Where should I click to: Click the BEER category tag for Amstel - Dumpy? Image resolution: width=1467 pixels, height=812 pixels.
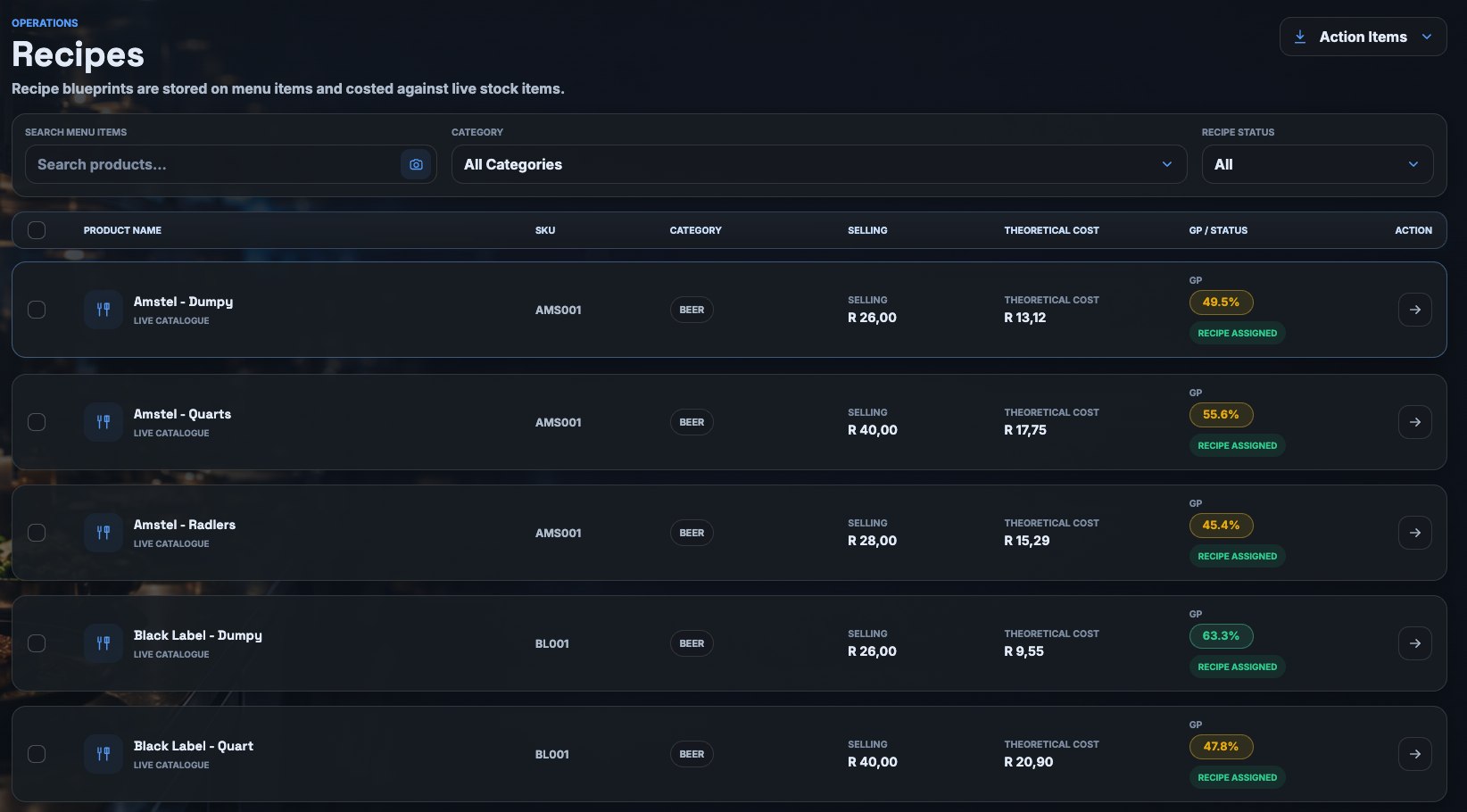[x=692, y=310]
